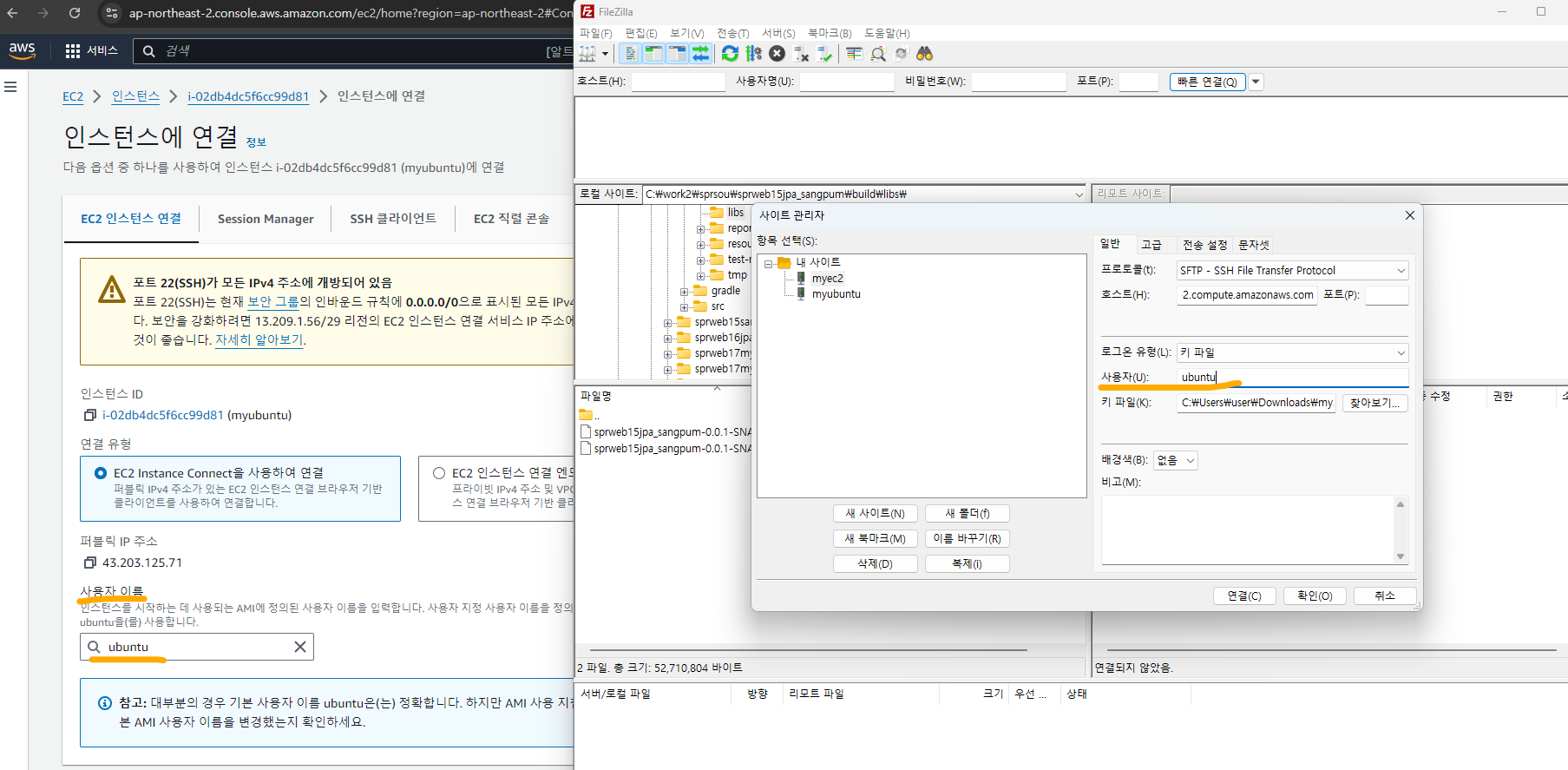
Task: Click Browse key file button
Action: click(x=1375, y=403)
